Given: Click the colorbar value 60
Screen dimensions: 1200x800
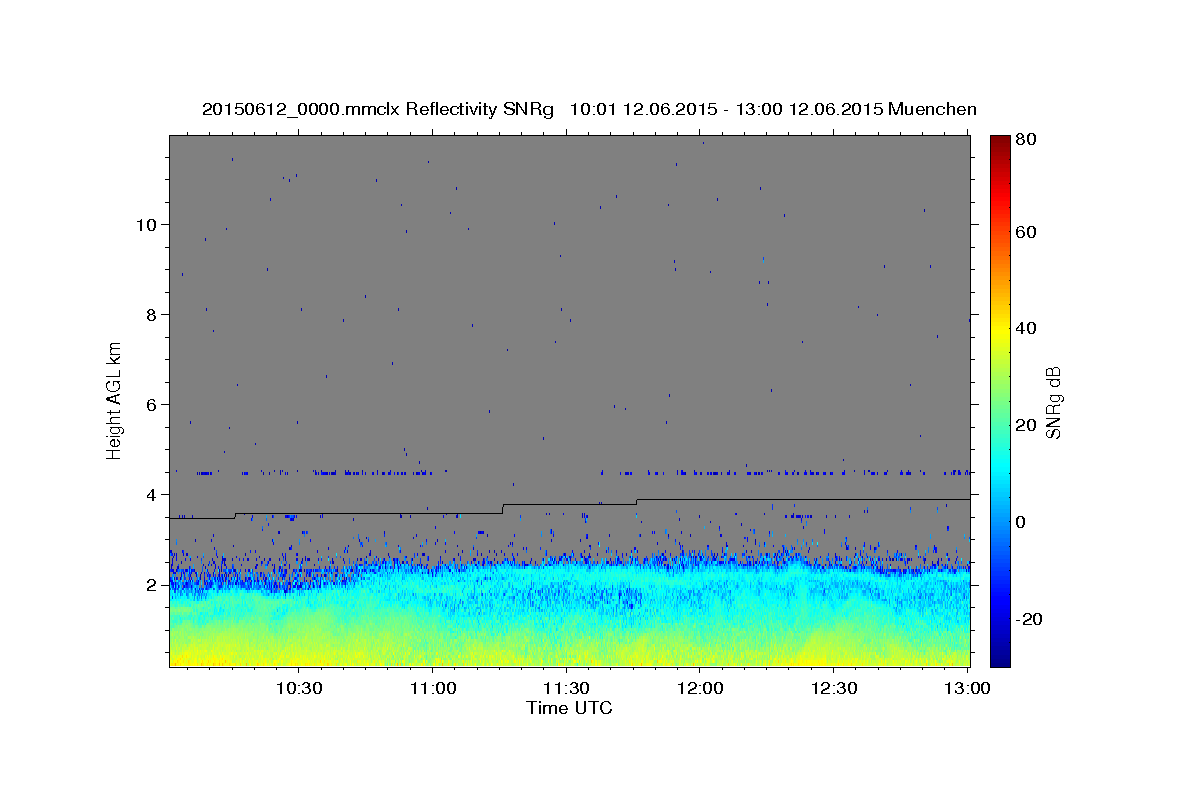Looking at the screenshot, I should tap(1027, 232).
